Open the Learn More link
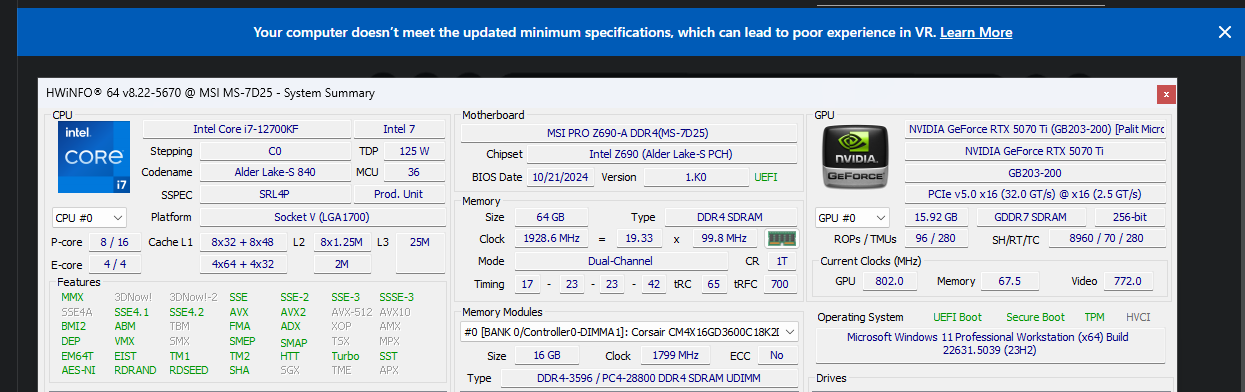 click(976, 32)
